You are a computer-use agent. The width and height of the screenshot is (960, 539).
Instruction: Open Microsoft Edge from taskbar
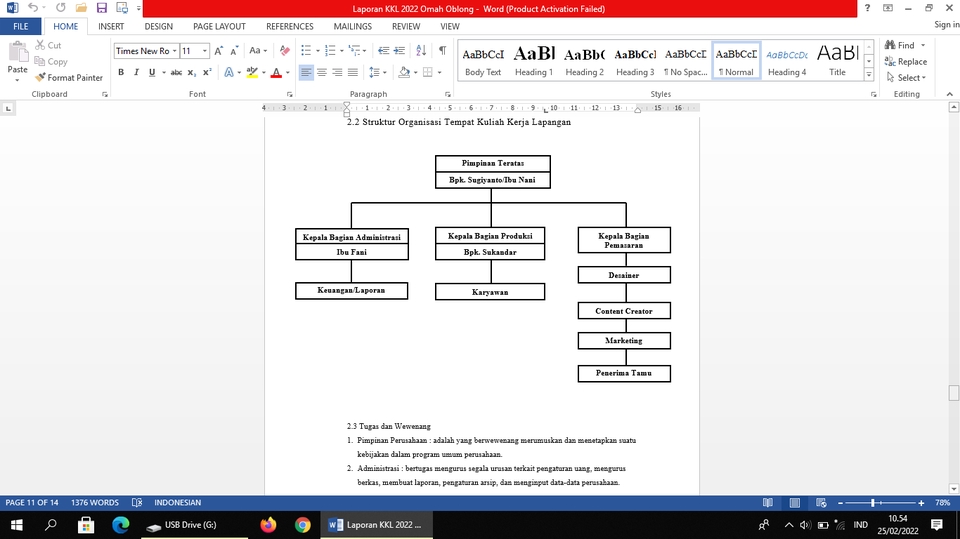click(121, 525)
